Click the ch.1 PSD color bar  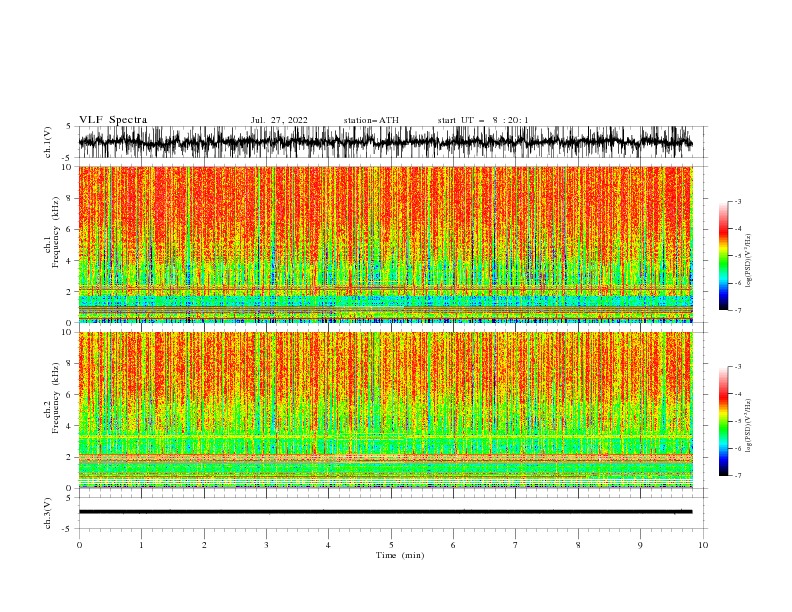(x=723, y=256)
